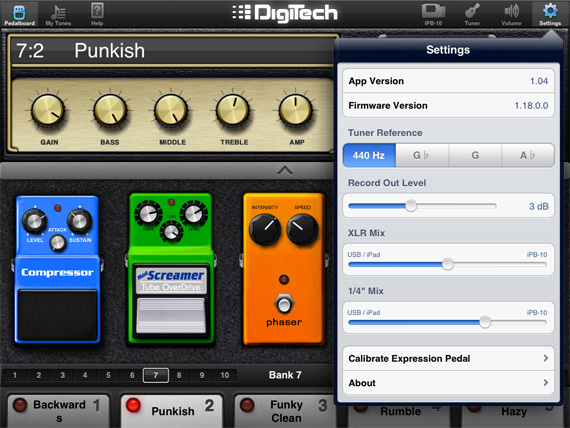This screenshot has width=570, height=428.
Task: Select G♭ tuner reference
Action: (x=422, y=156)
